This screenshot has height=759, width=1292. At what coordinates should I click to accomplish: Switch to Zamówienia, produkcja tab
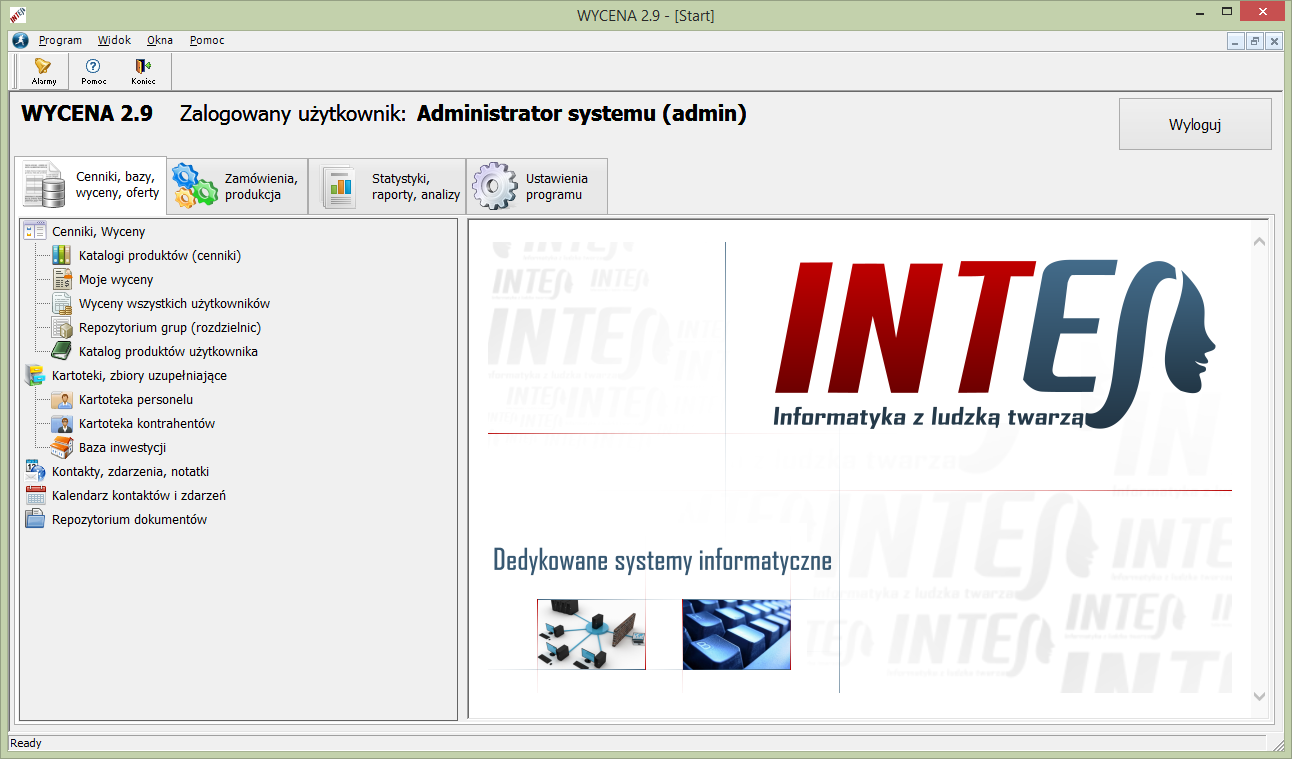pos(237,187)
